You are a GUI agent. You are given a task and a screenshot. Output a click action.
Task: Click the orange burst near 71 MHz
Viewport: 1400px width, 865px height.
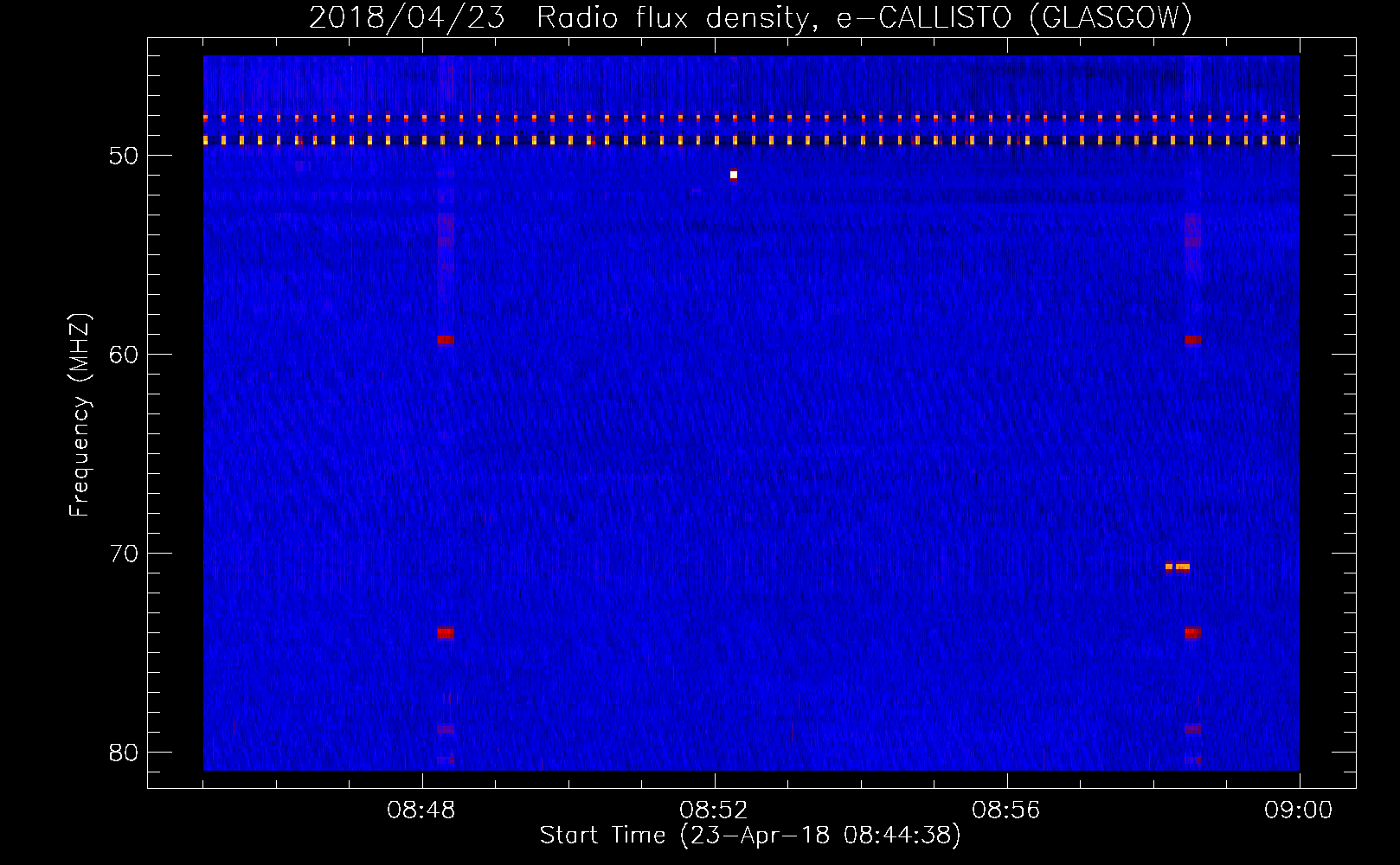pos(1178,567)
